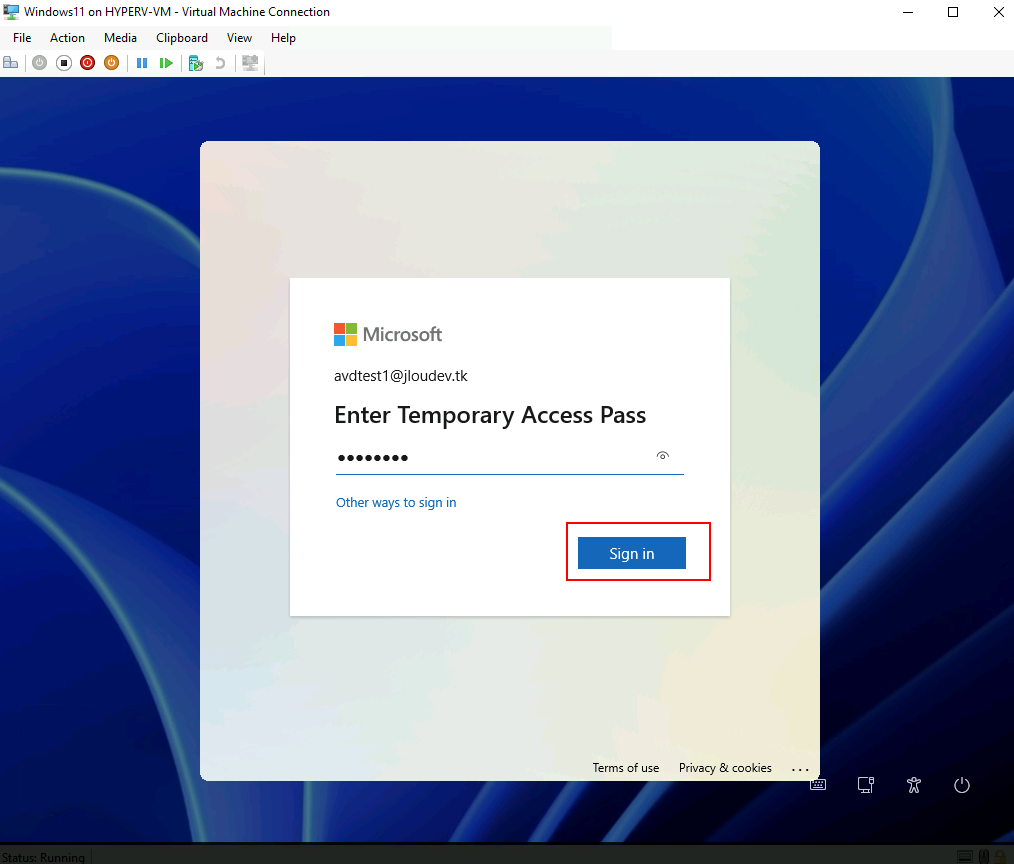Save VM state with the orange icon
Screen dimensions: 1014x864
coord(111,63)
